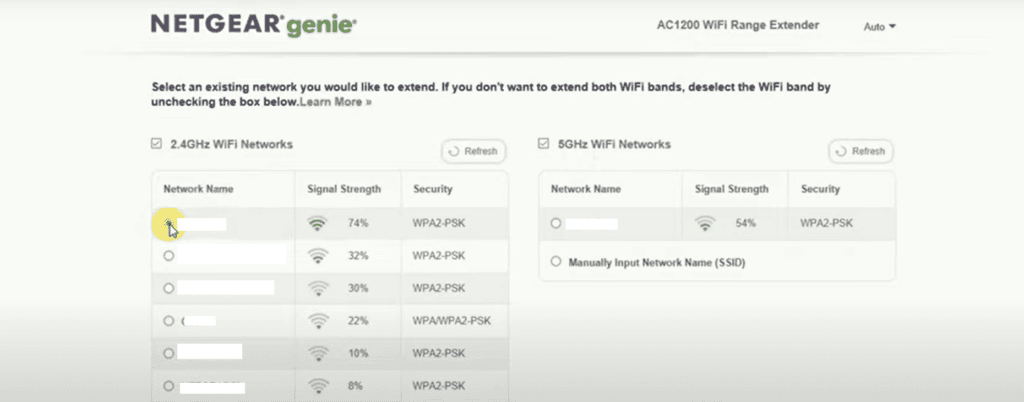Select the 2.4GHz network with 22% signal

[x=169, y=320]
